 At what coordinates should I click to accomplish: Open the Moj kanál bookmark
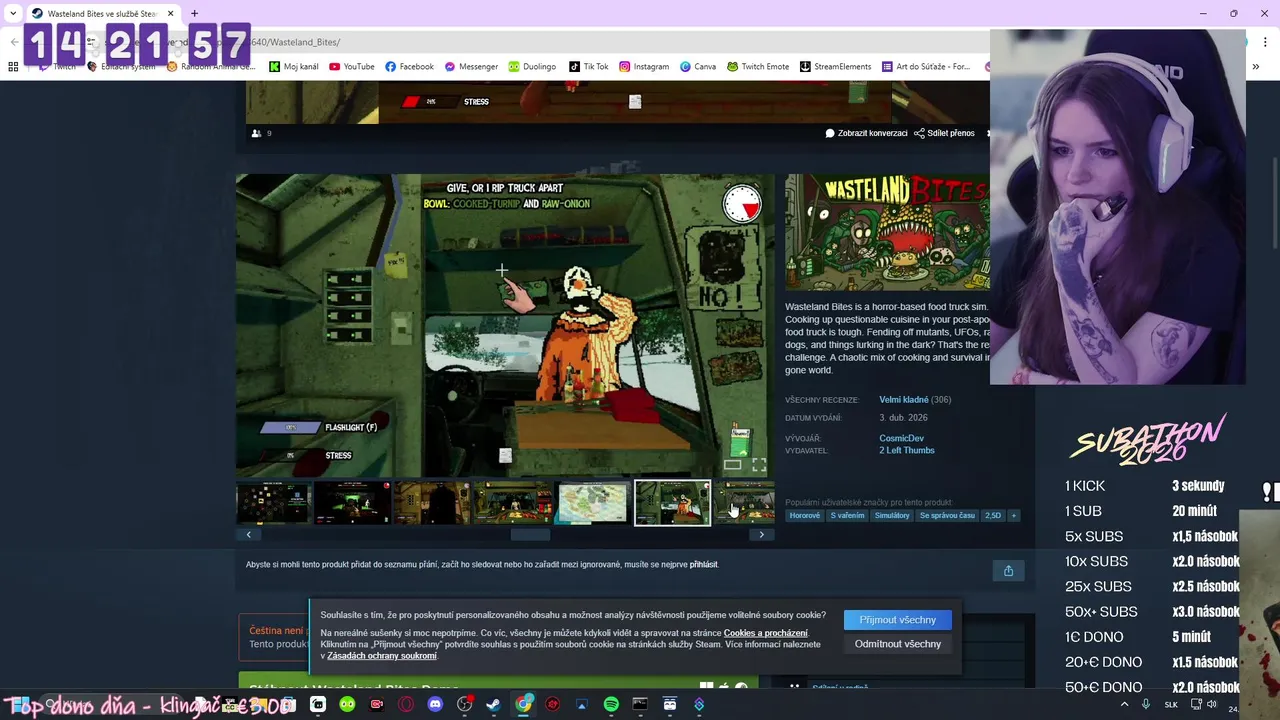point(294,66)
